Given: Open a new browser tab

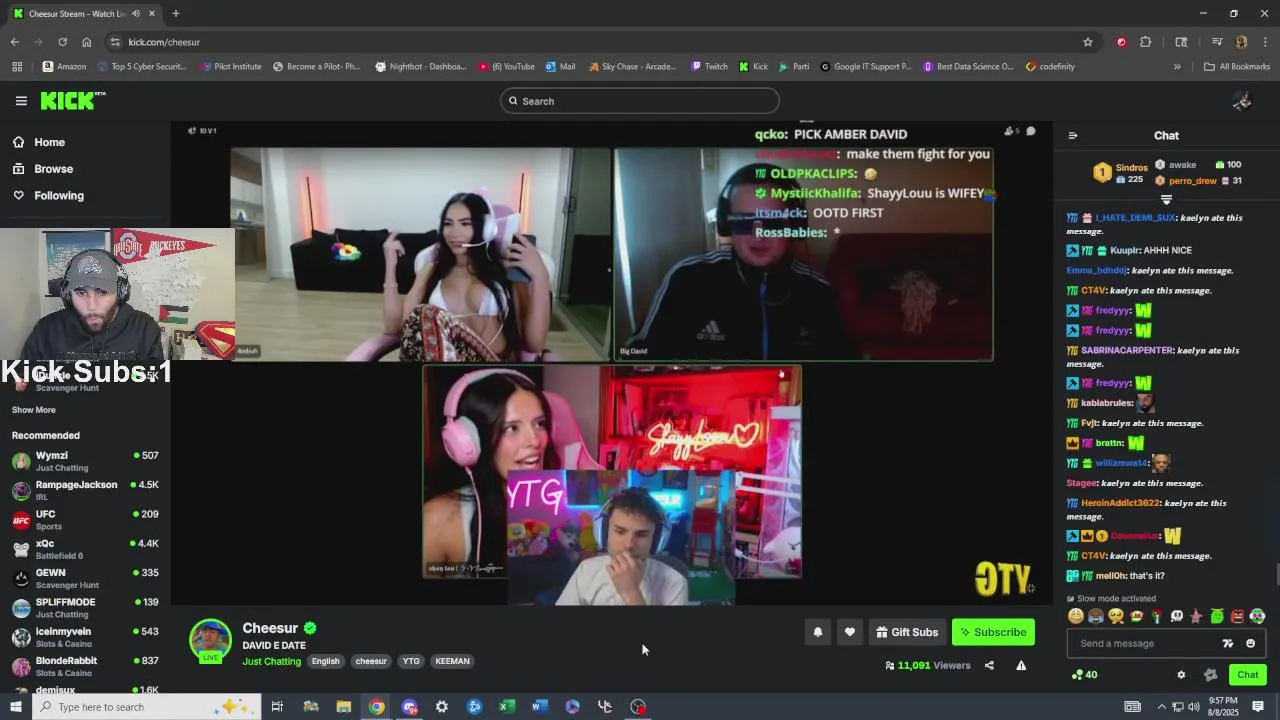Looking at the screenshot, I should click(x=175, y=14).
